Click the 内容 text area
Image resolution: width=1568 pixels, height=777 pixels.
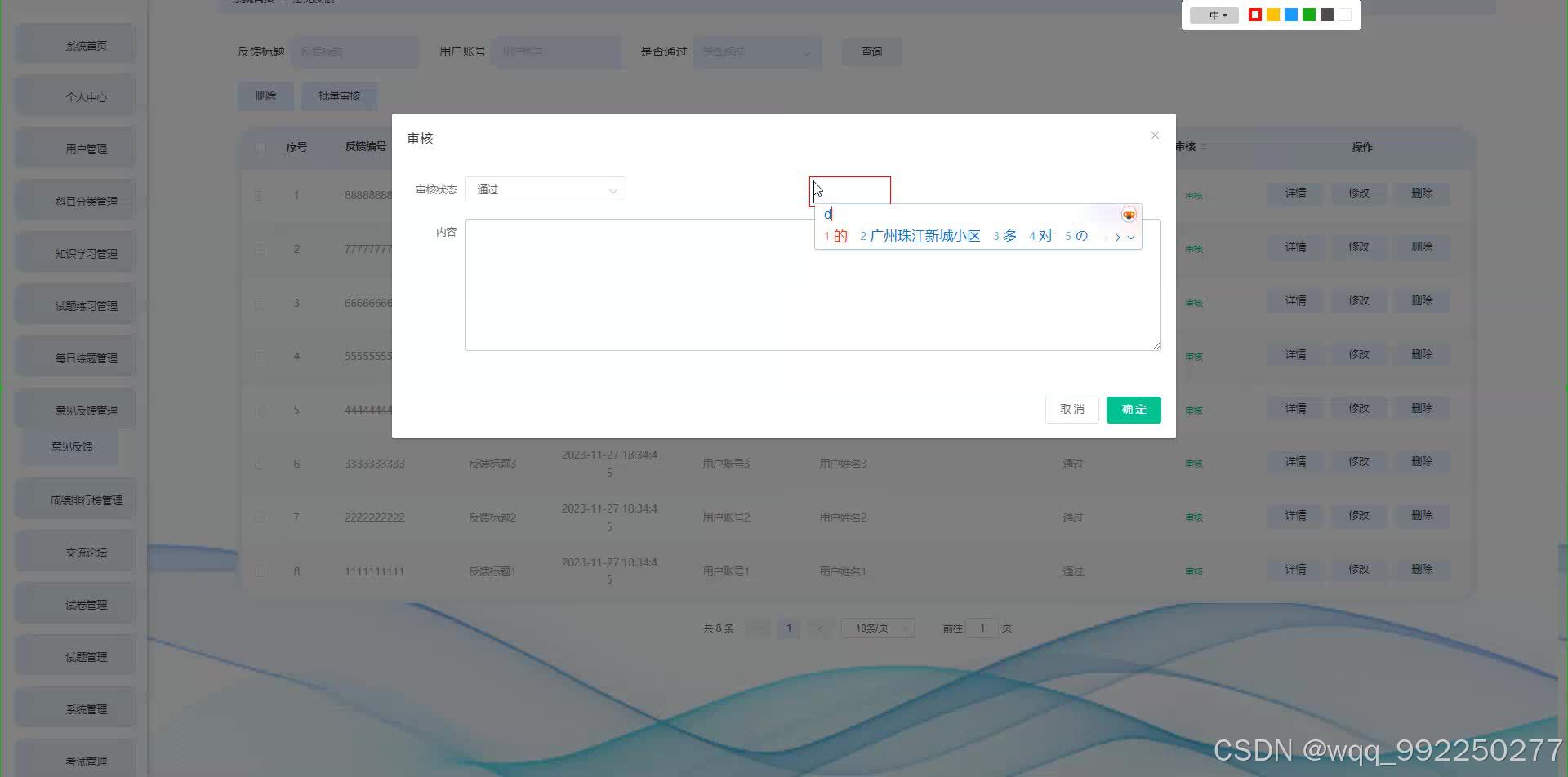[x=813, y=285]
